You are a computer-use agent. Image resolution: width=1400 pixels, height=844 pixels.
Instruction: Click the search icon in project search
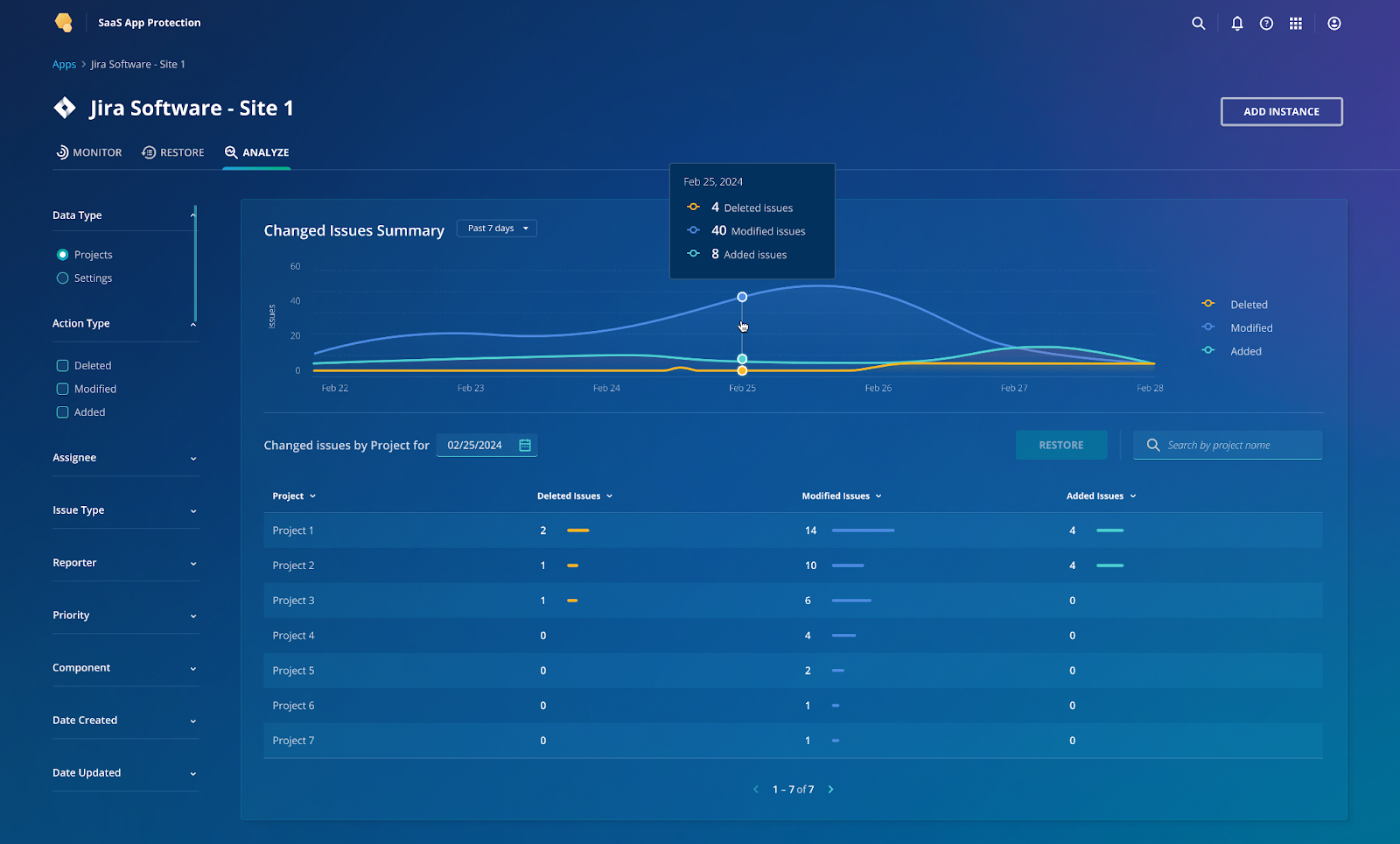pos(1153,445)
